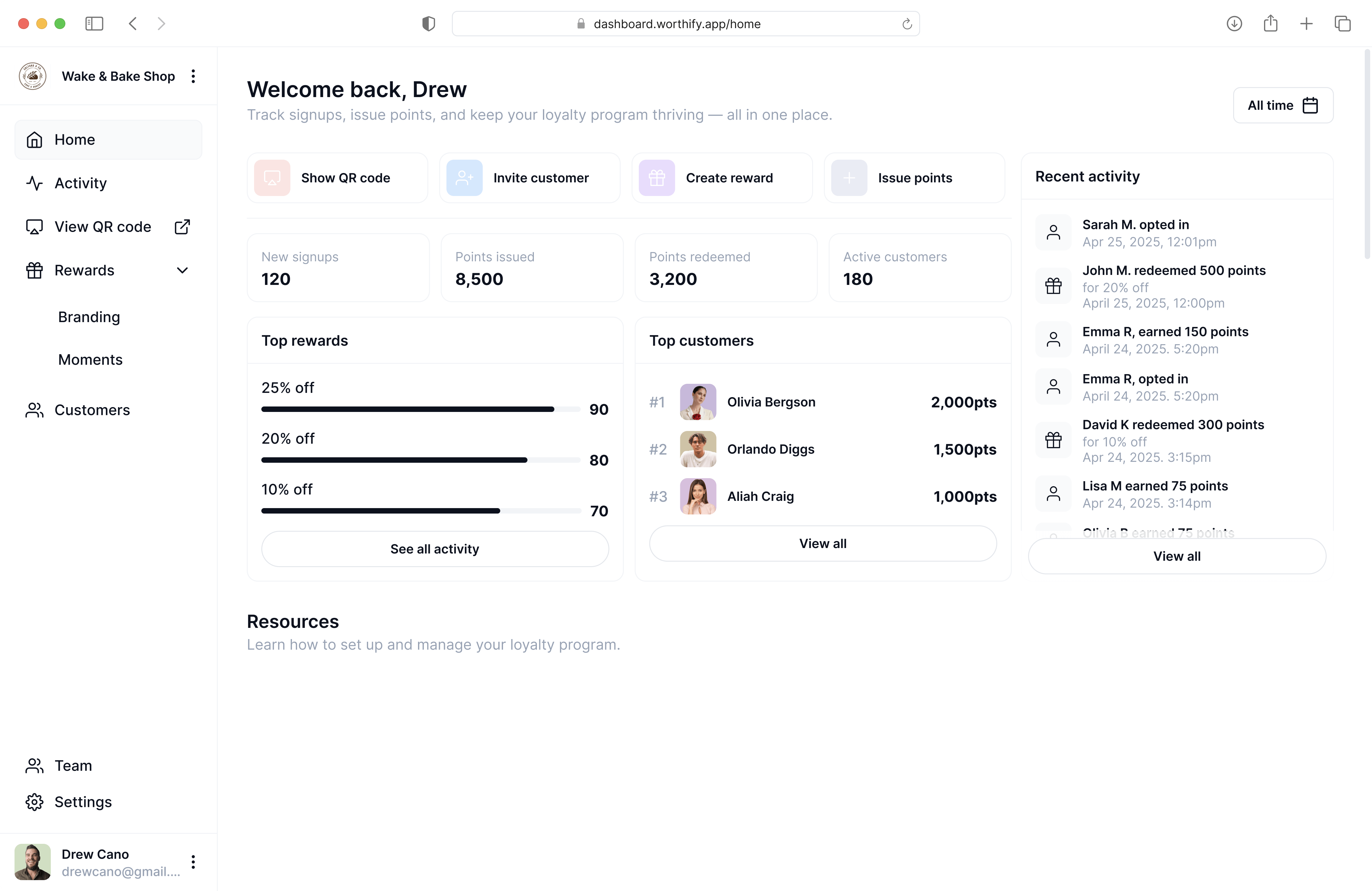
Task: Click the grey plus issue points icon tile
Action: tap(849, 178)
